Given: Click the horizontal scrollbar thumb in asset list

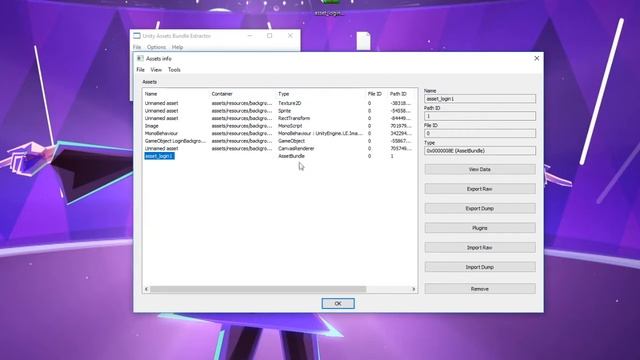Looking at the screenshot, I should (258, 289).
